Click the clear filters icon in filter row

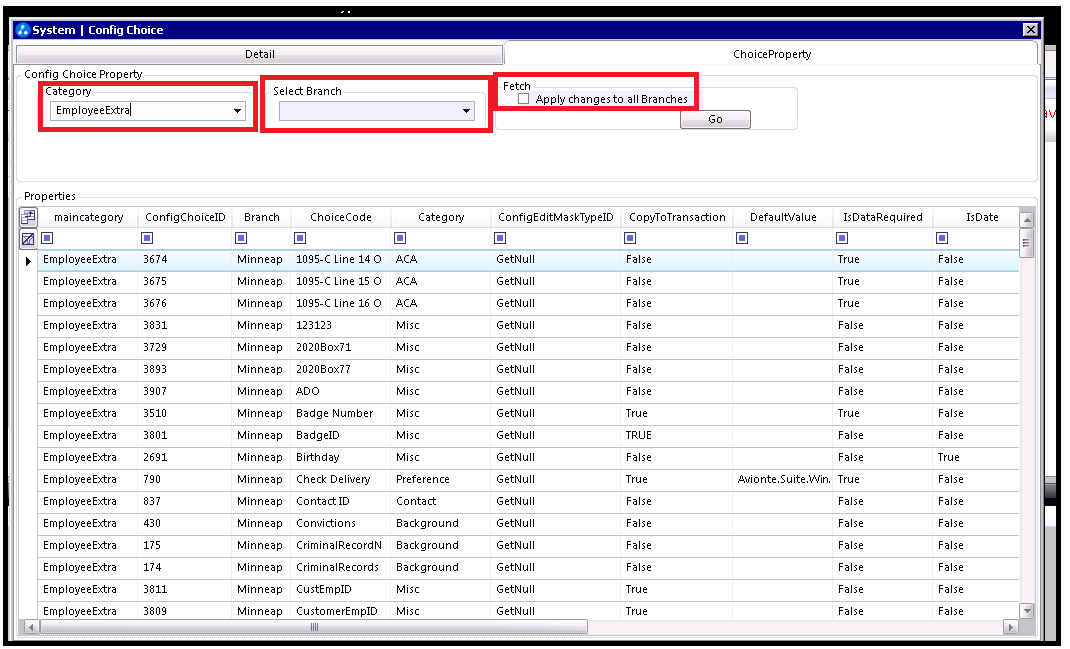pos(28,239)
